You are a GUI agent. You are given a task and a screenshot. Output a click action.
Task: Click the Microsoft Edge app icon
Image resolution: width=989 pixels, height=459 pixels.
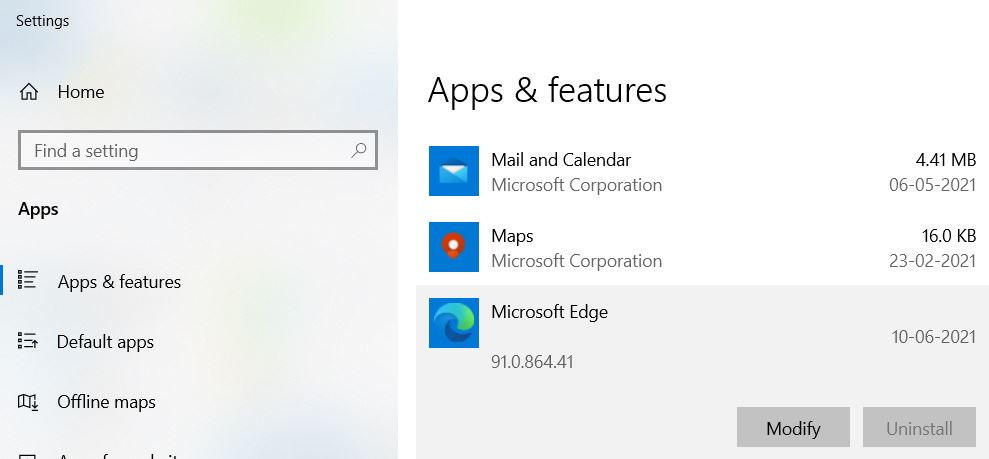(454, 323)
